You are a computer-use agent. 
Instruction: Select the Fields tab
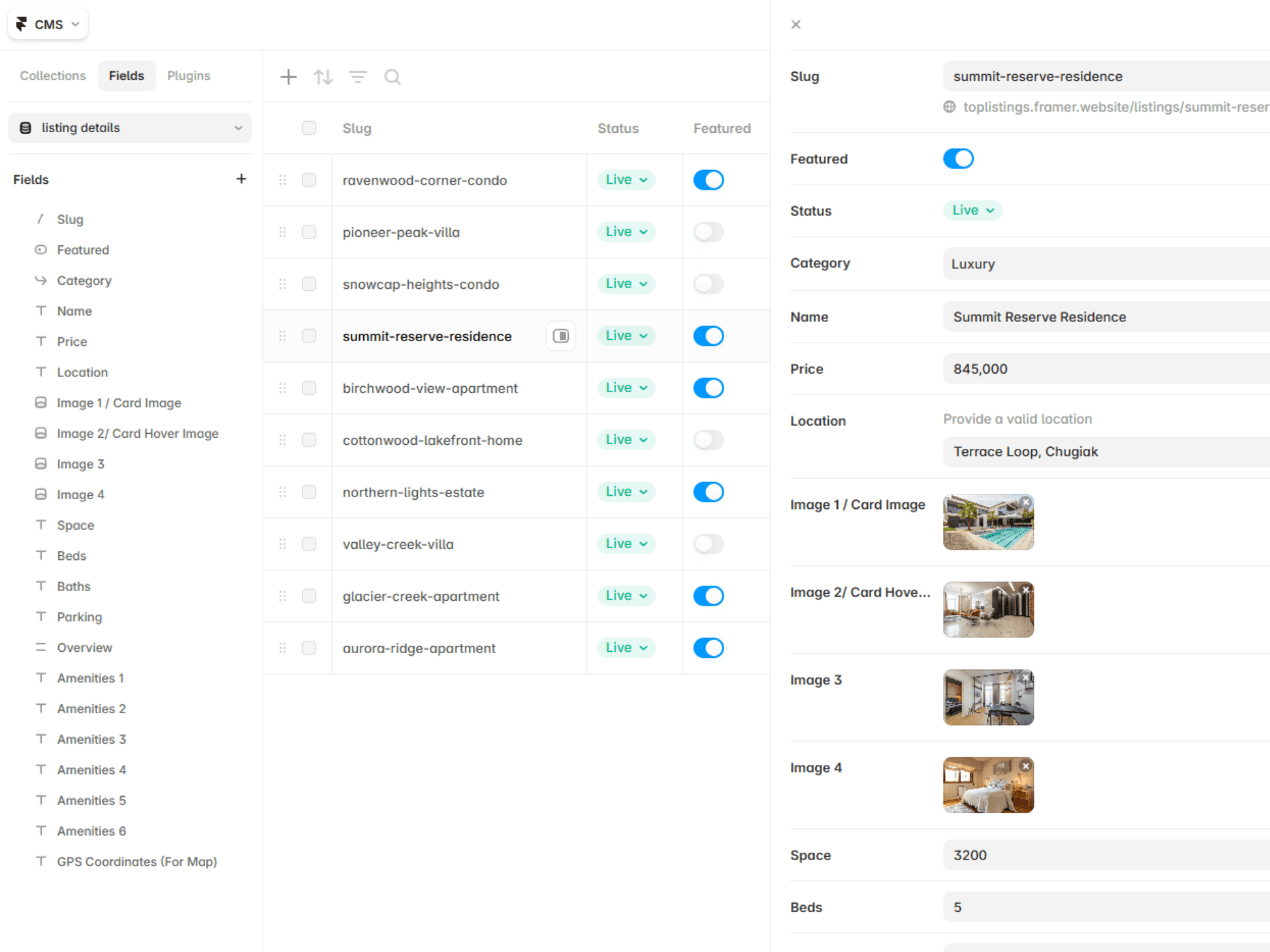click(126, 76)
